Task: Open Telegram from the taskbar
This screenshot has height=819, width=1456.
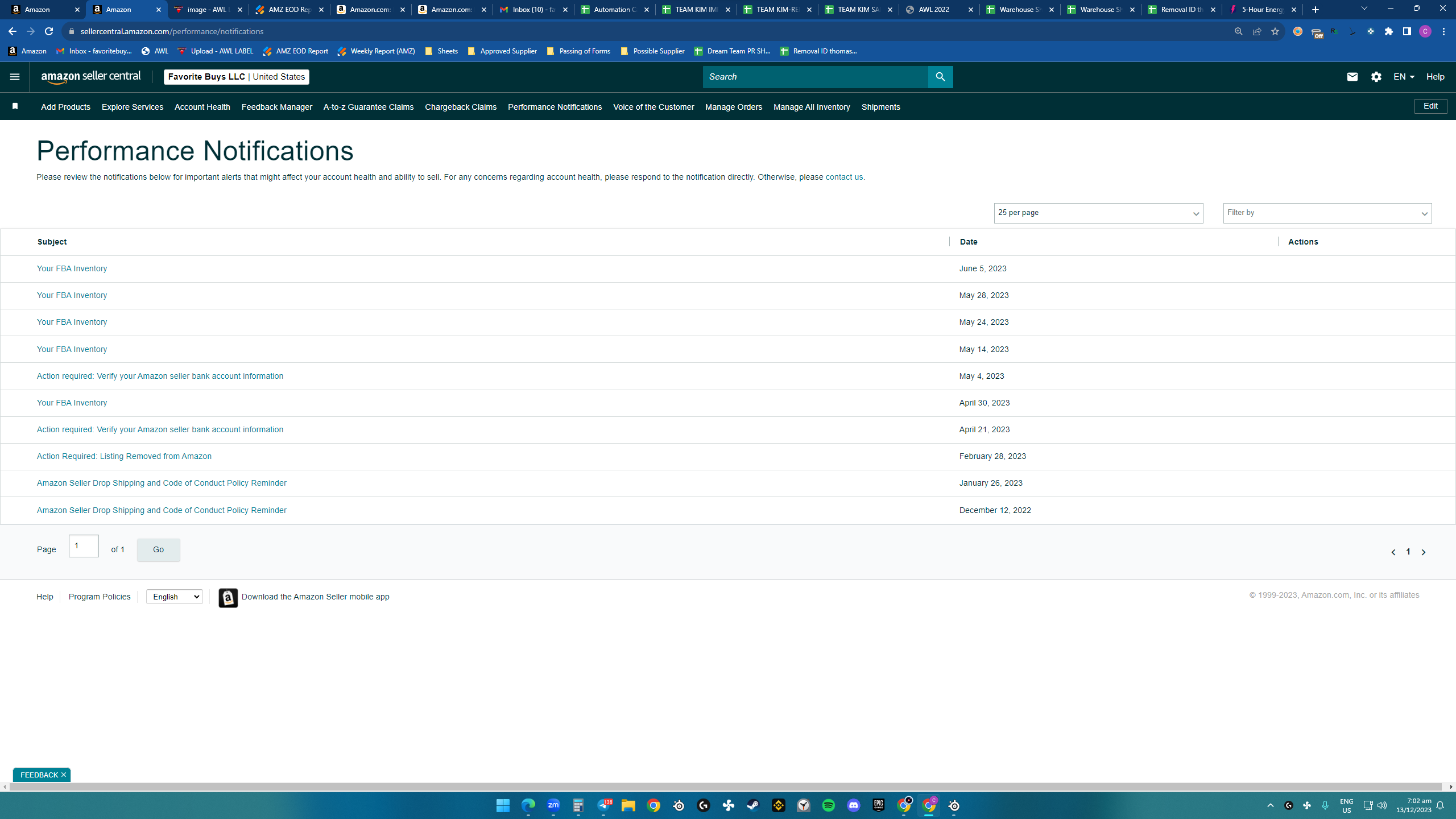Action: click(603, 805)
